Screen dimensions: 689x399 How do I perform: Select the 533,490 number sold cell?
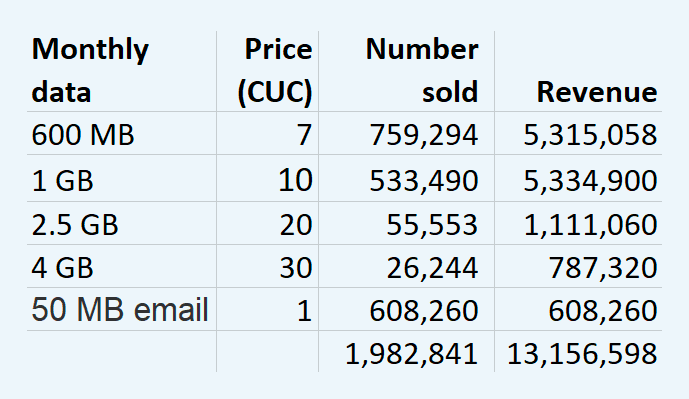tap(406, 178)
